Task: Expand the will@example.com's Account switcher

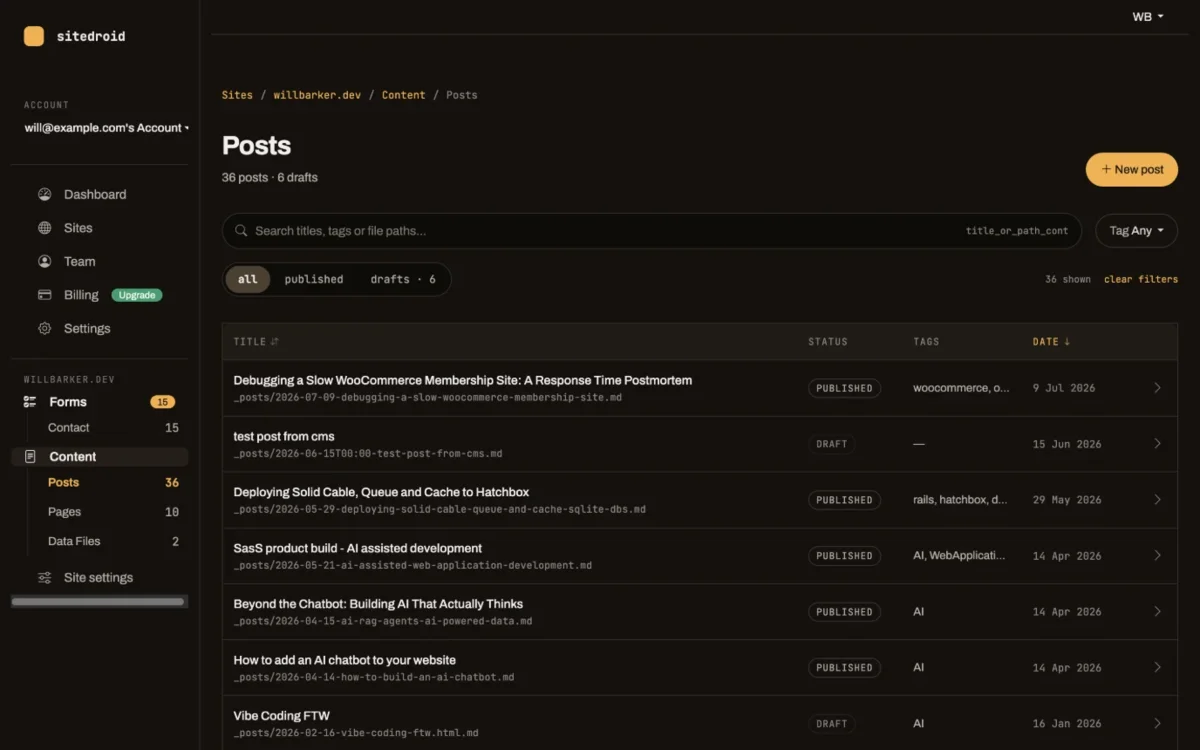Action: (x=106, y=128)
